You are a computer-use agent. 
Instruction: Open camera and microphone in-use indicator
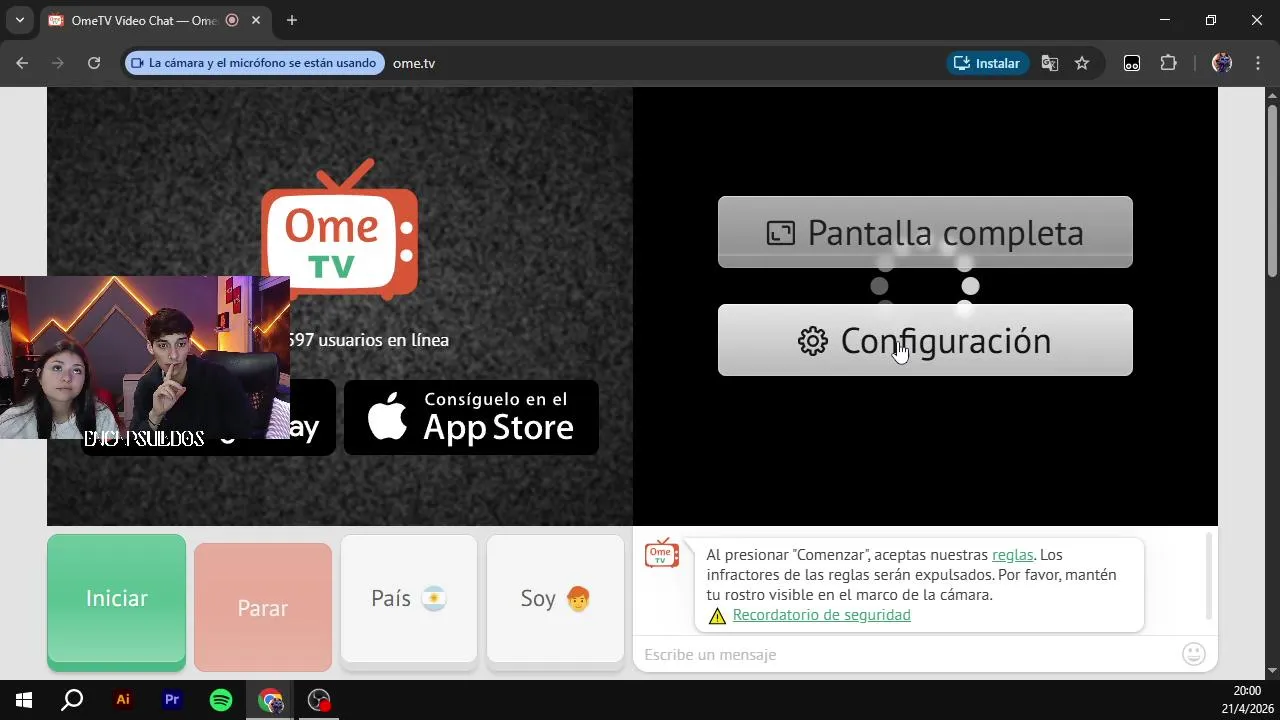click(255, 63)
